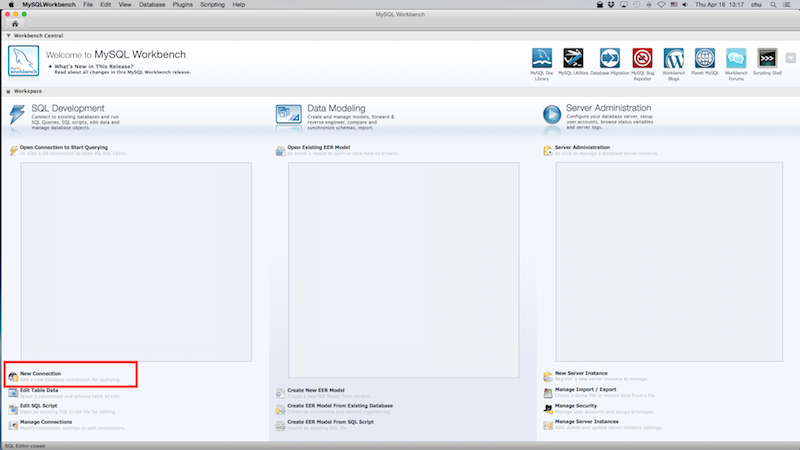Open the MySQL Bug Reporter icon

click(642, 58)
